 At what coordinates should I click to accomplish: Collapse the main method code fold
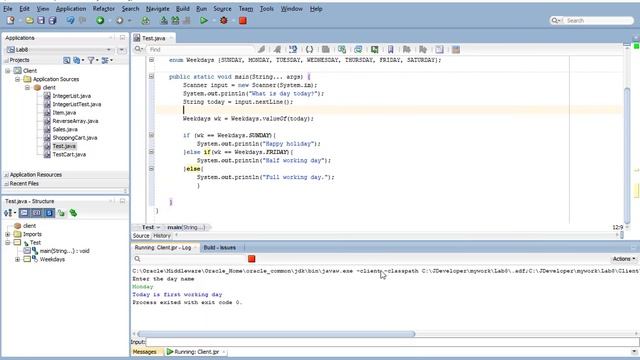[151, 76]
